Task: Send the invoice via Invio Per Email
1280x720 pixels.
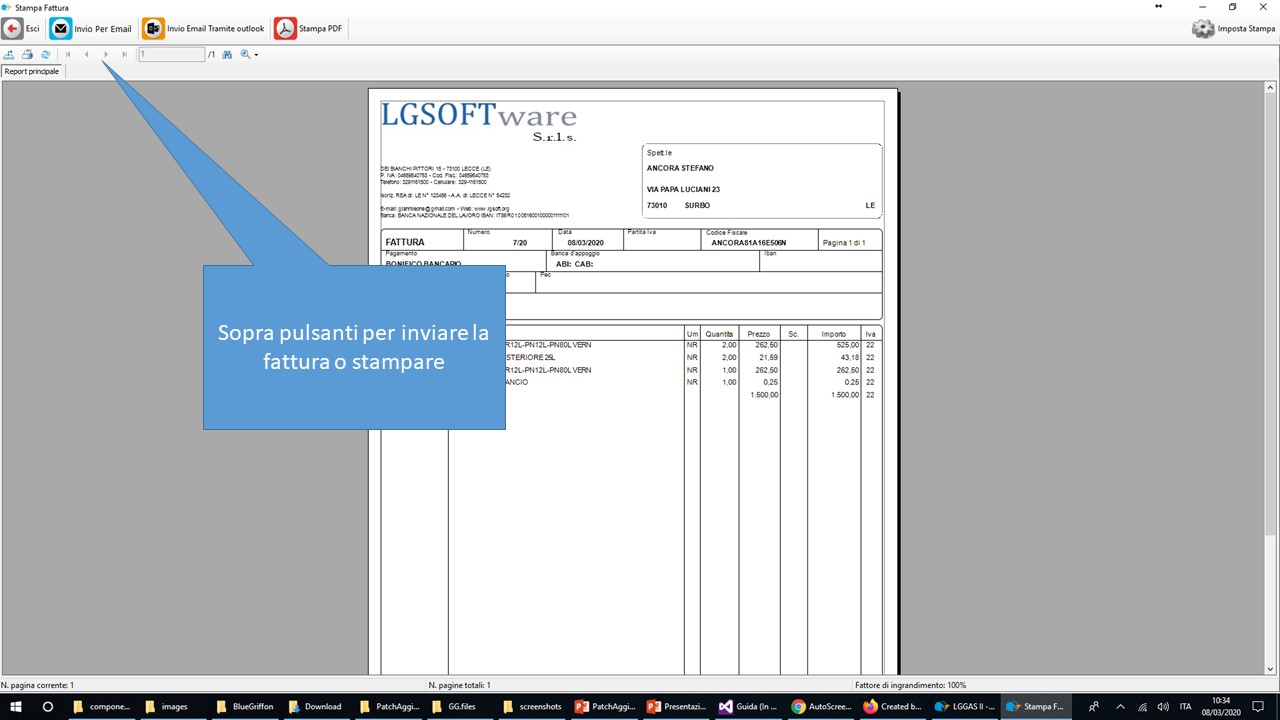Action: 91,29
